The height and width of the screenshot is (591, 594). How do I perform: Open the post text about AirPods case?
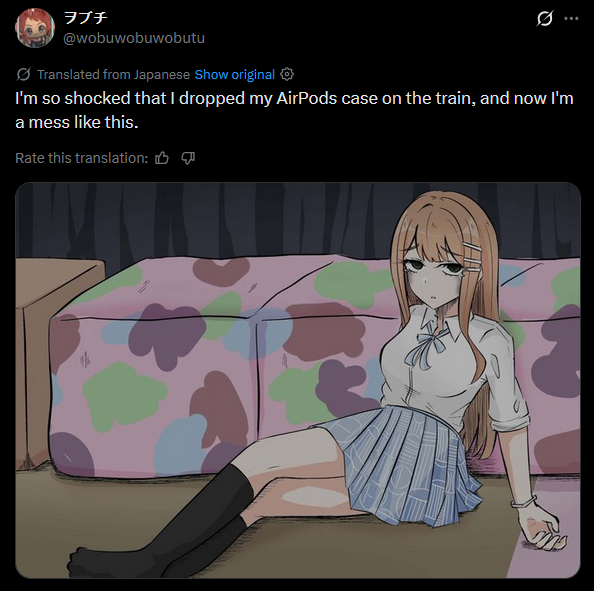(294, 110)
